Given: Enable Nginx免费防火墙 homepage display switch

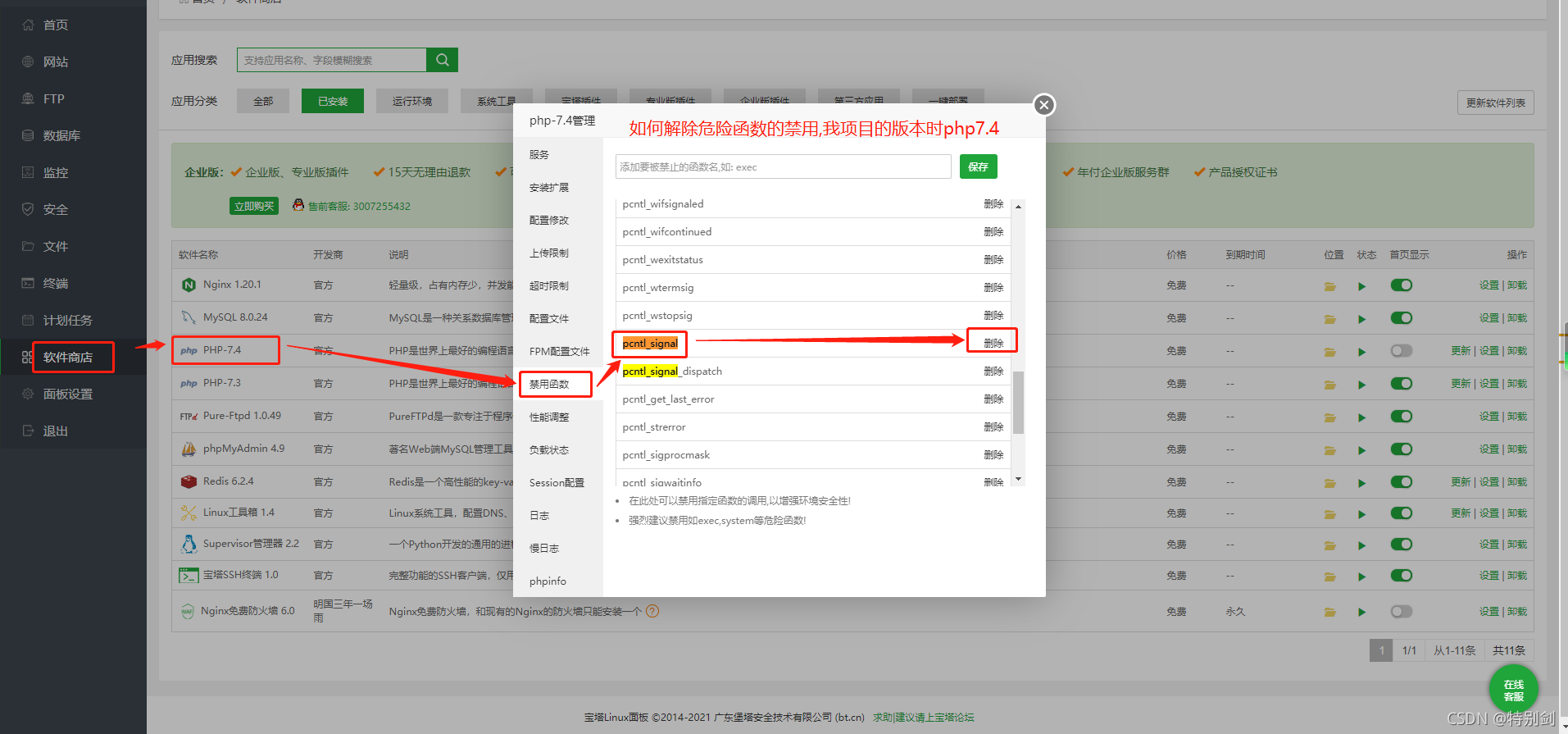Looking at the screenshot, I should [x=1402, y=612].
